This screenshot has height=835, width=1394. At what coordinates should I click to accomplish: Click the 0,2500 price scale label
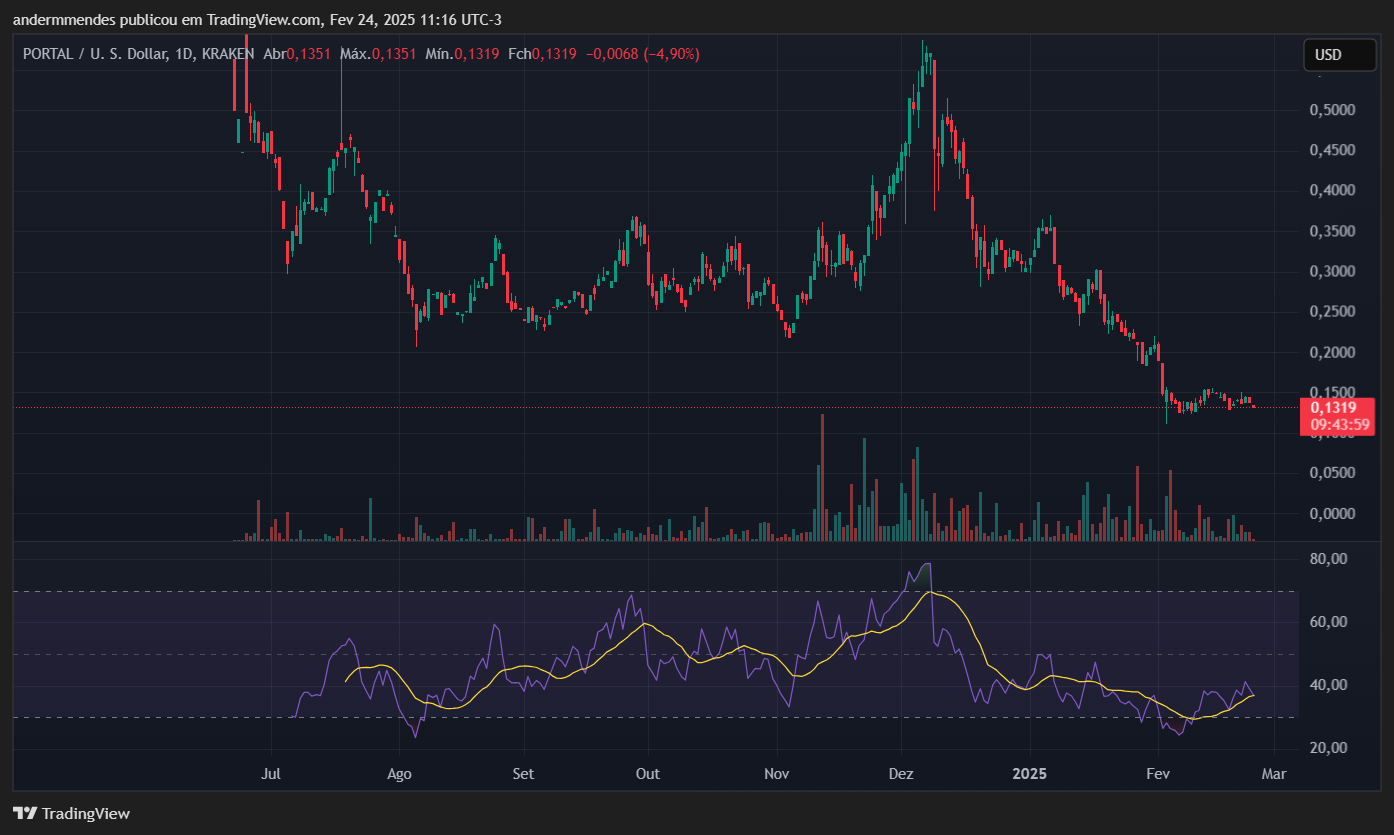coord(1332,312)
